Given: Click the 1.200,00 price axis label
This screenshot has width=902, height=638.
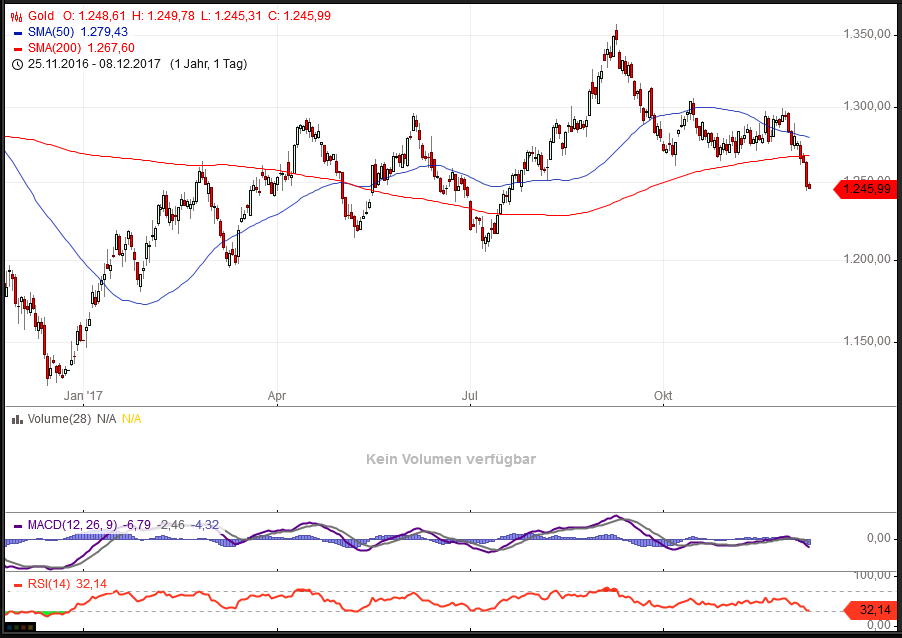Looking at the screenshot, I should point(867,259).
